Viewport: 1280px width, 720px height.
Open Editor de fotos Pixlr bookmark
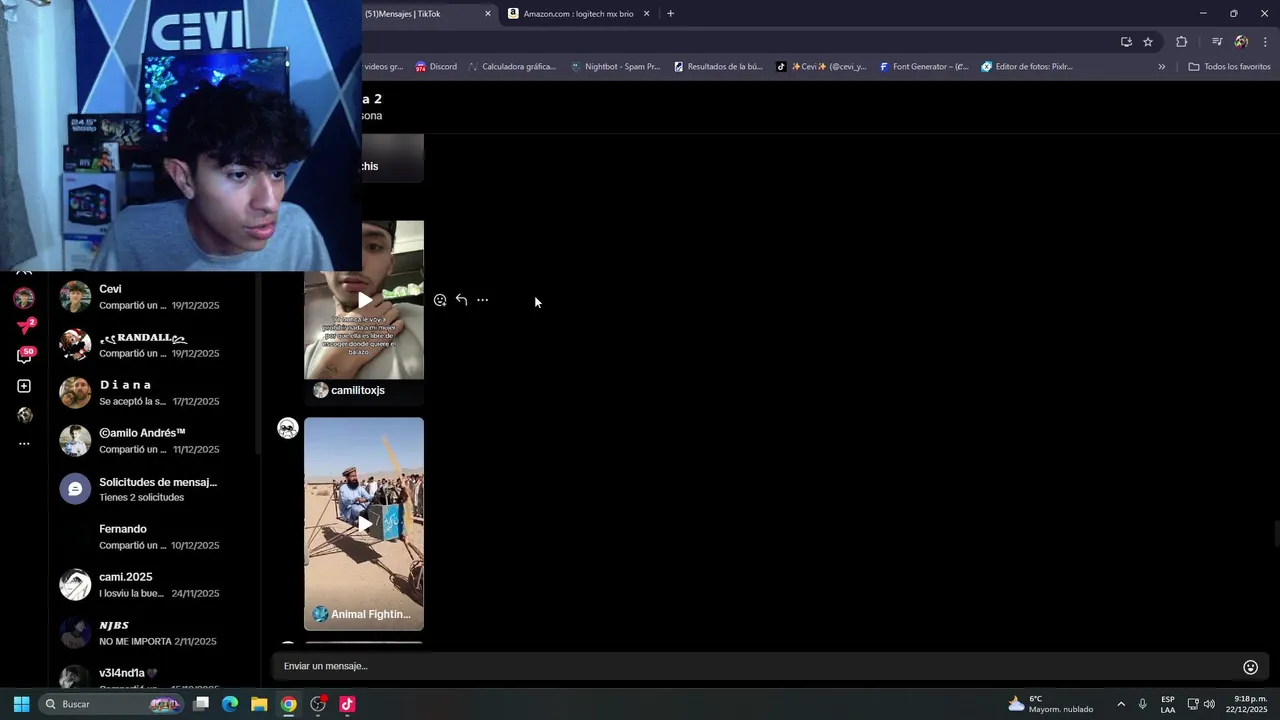coord(1027,67)
